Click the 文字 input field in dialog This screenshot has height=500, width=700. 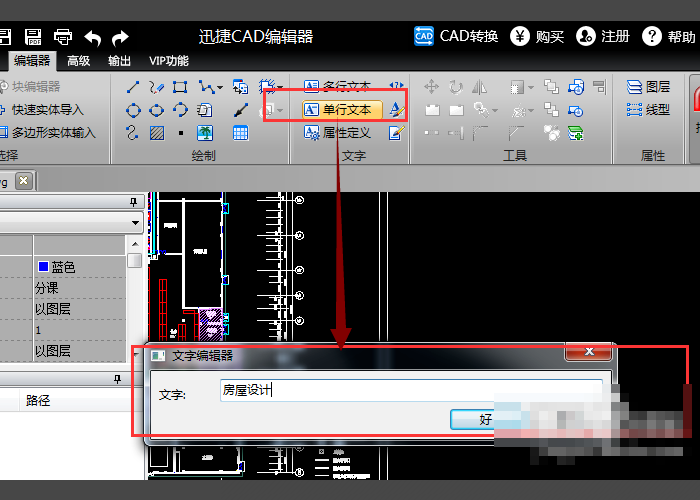410,391
